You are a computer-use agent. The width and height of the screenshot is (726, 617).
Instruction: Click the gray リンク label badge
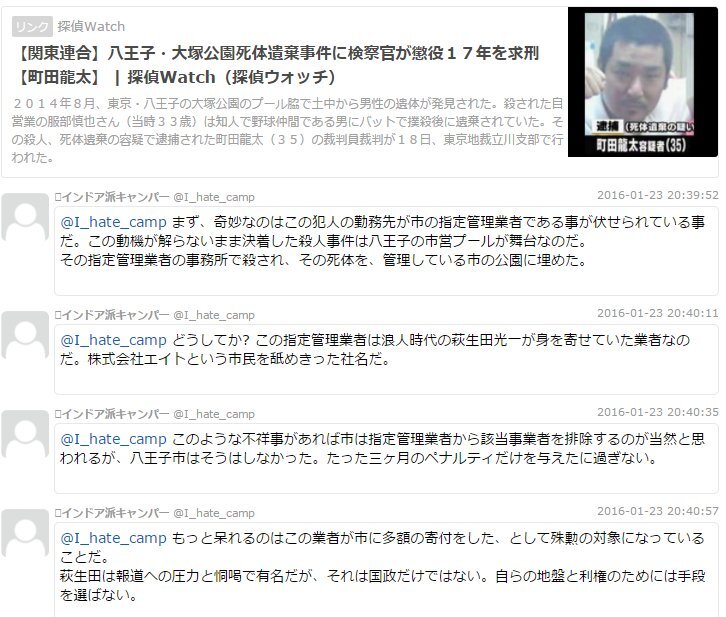click(x=31, y=26)
